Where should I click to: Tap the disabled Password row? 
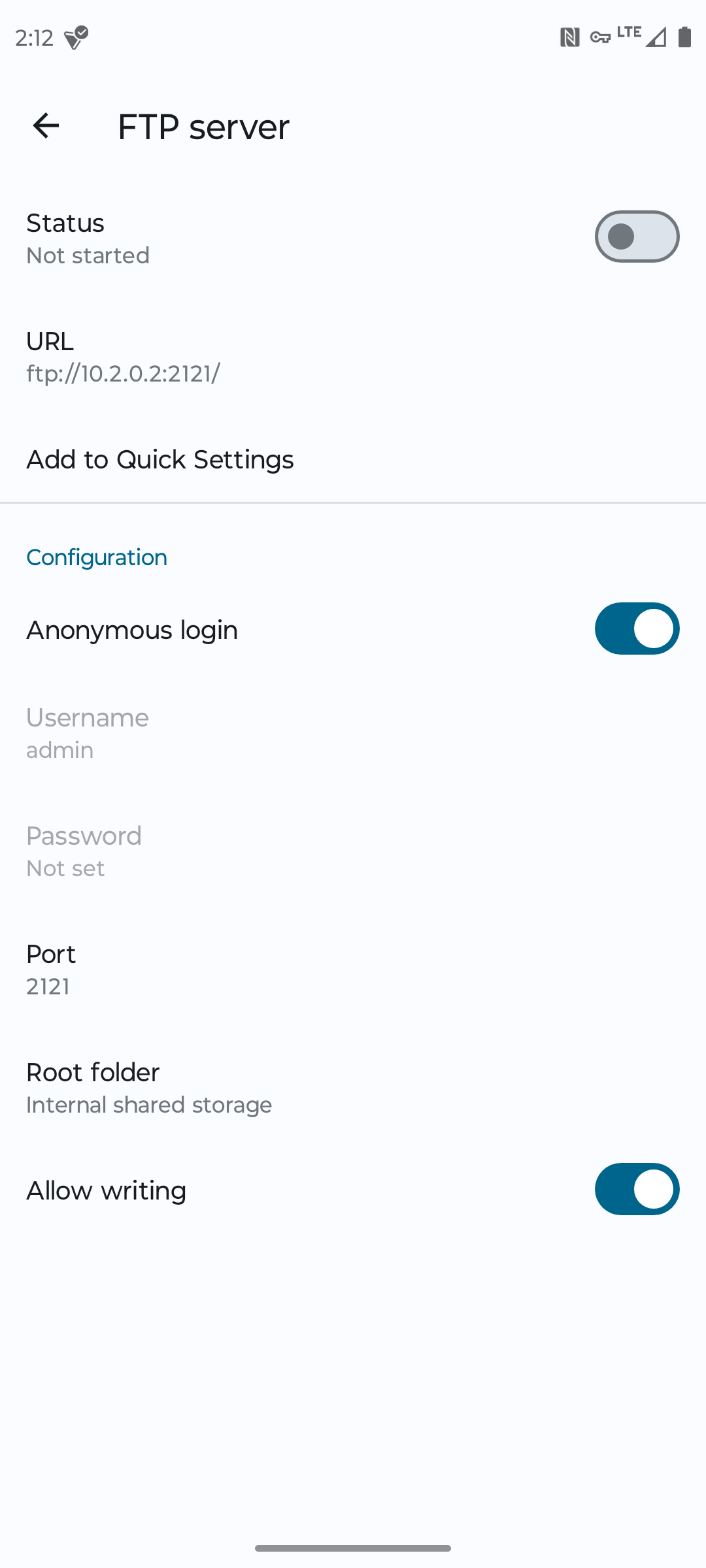click(x=353, y=851)
